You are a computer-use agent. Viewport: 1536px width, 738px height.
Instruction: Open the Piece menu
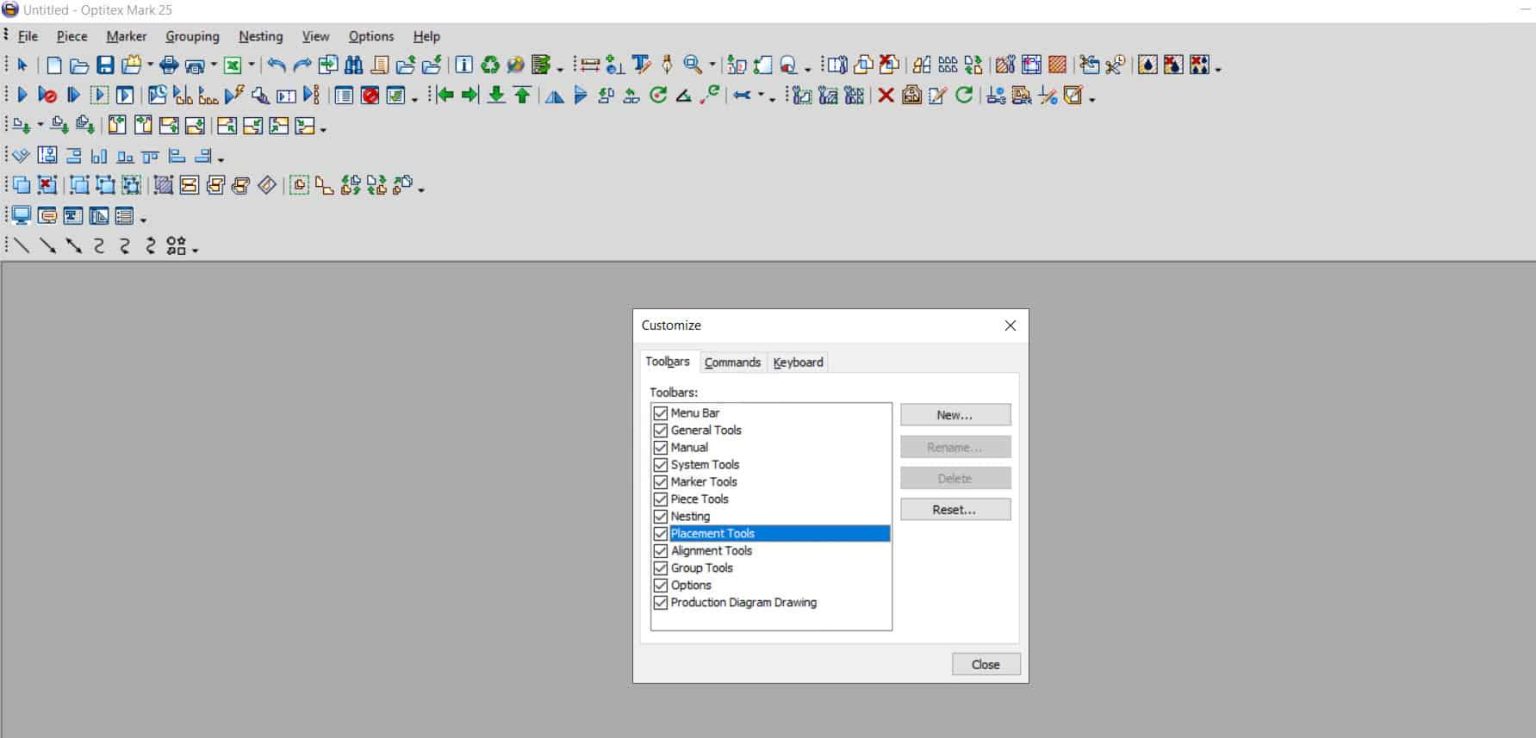pyautogui.click(x=72, y=36)
